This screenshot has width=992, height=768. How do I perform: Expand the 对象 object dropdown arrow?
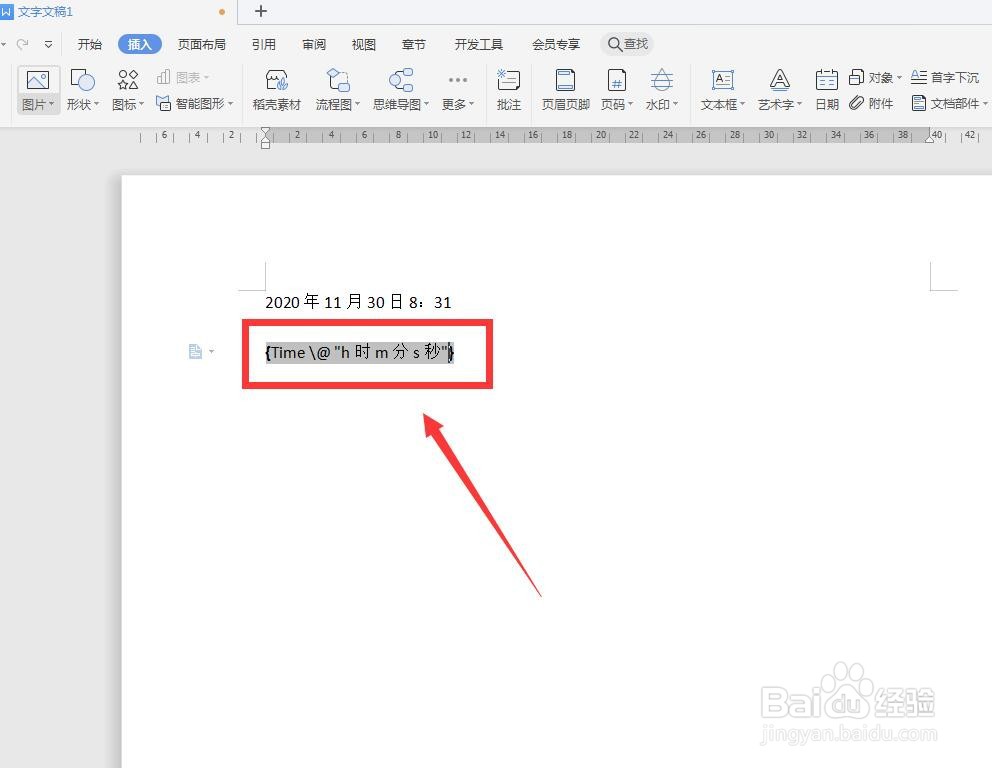click(897, 77)
